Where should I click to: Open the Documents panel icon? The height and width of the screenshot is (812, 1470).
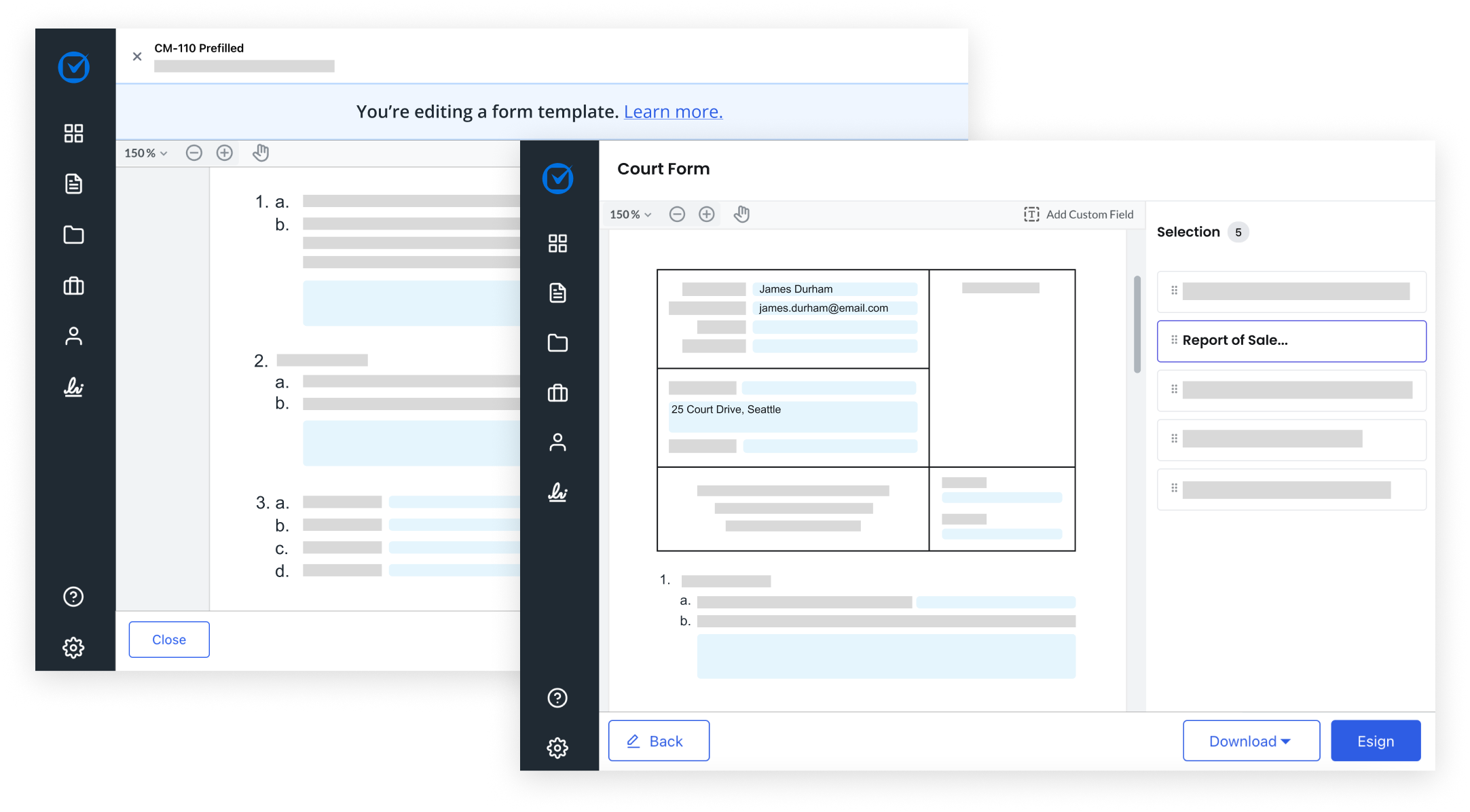tap(75, 184)
